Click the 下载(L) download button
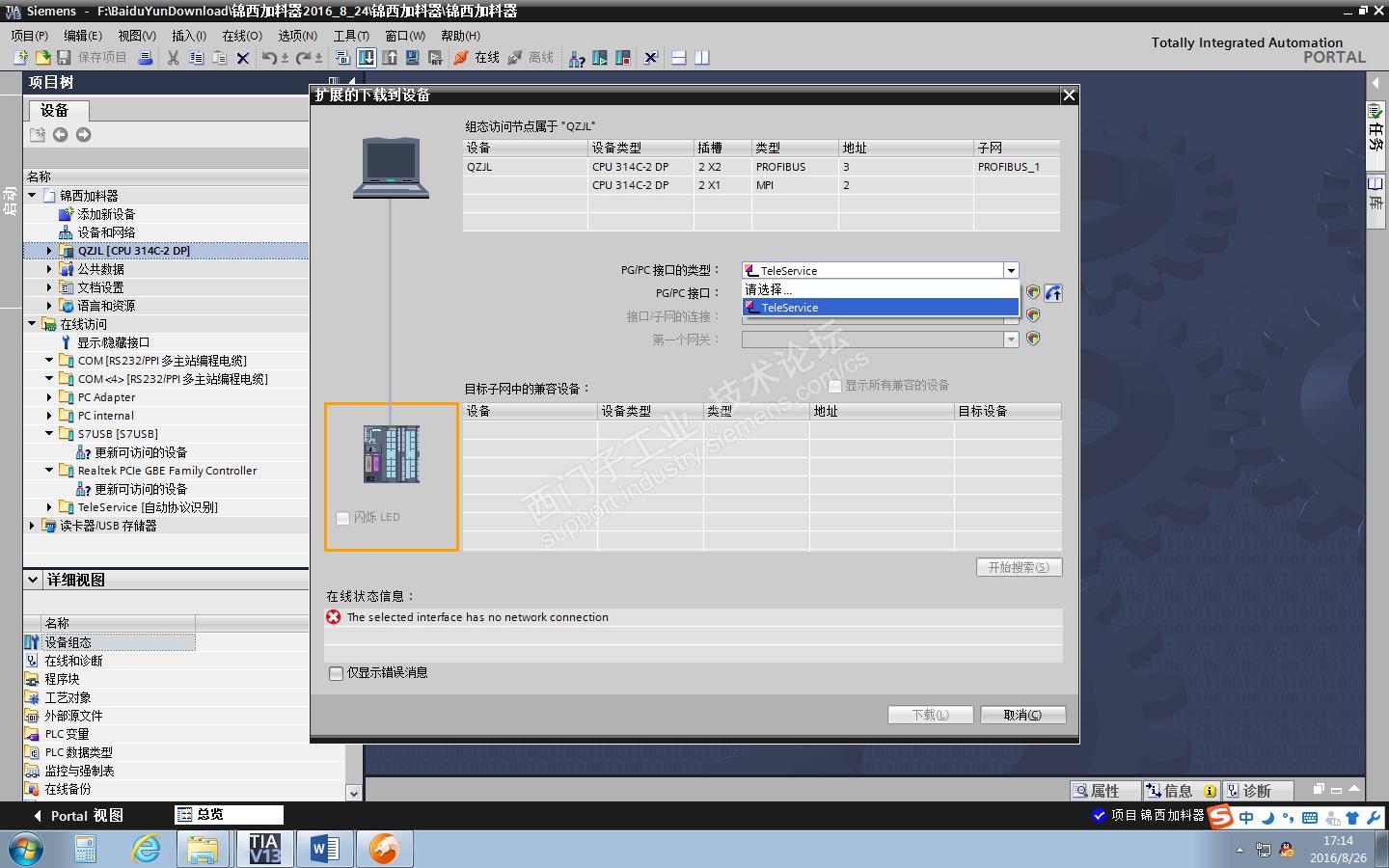 coord(931,715)
